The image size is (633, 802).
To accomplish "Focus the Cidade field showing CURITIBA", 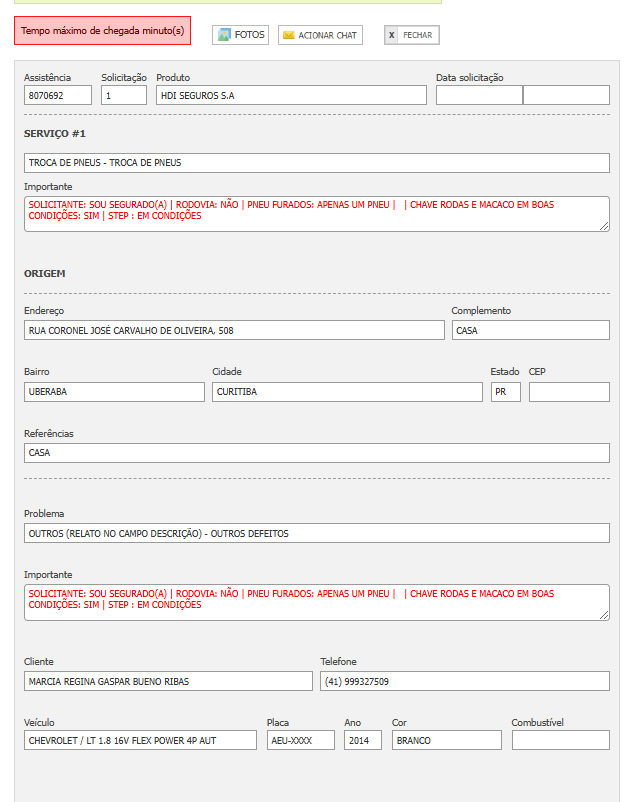I will pyautogui.click(x=347, y=392).
